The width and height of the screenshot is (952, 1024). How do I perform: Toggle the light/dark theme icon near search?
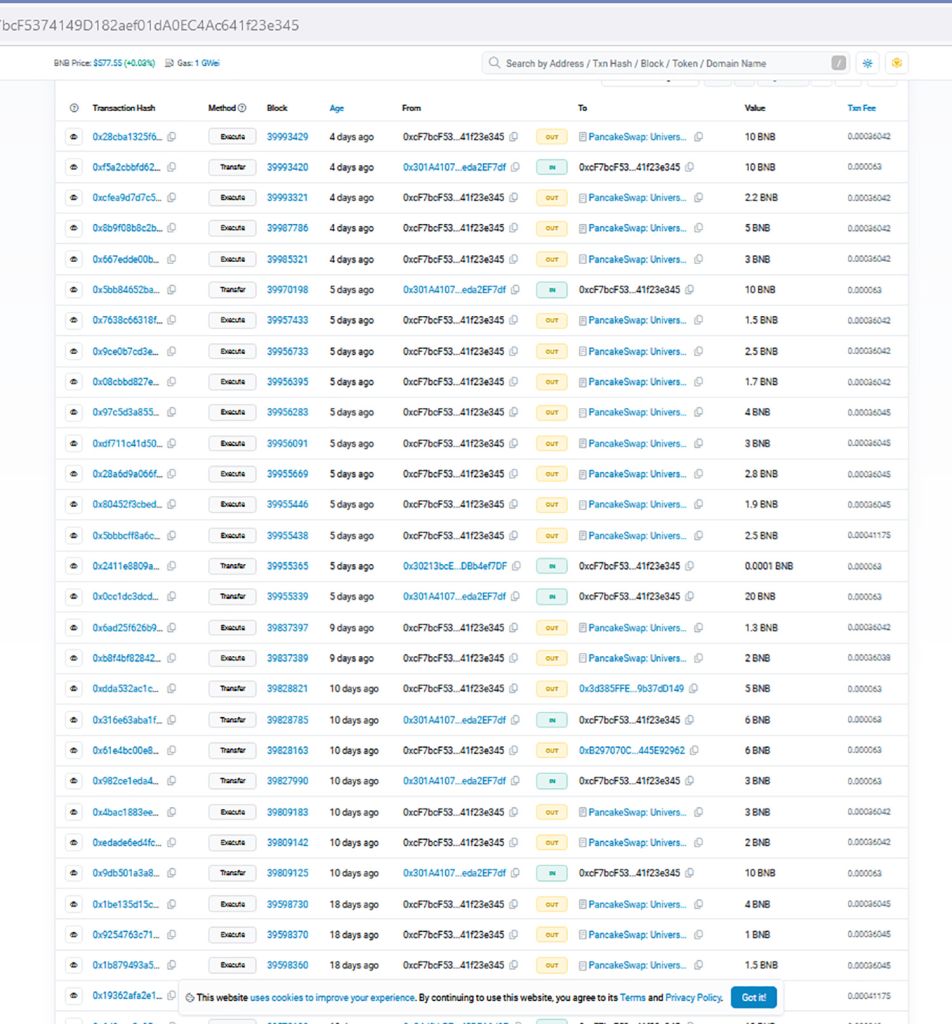coord(867,63)
